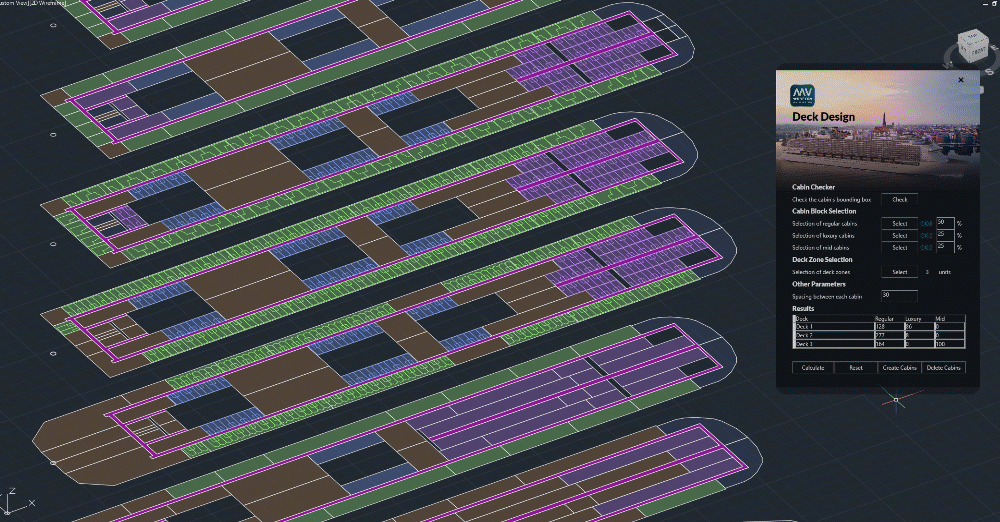The image size is (1000, 522).
Task: Click Select for regular cabins
Action: 899,223
